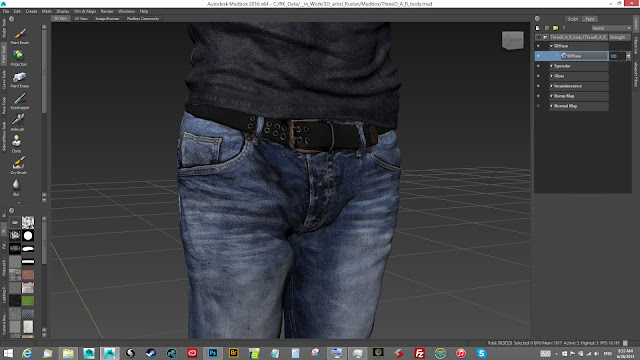The image size is (640, 360).
Task: Click the Windows Start button
Action: tap(8, 353)
